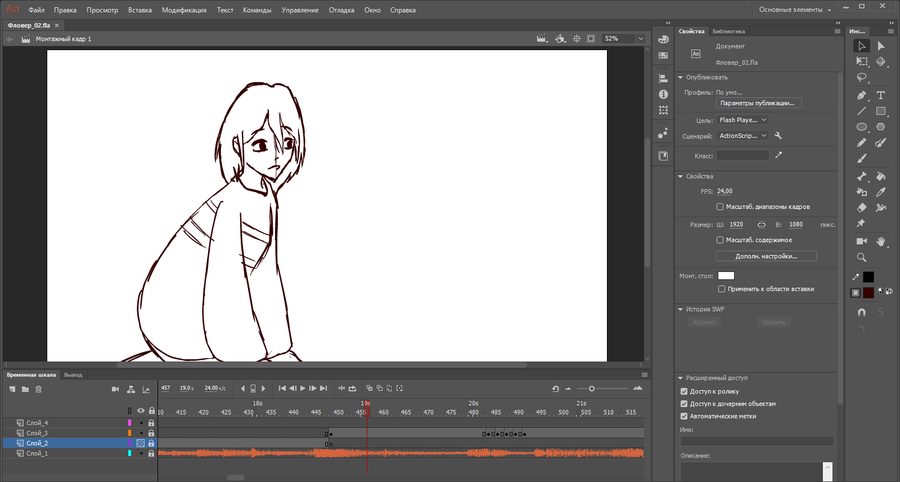This screenshot has width=900, height=482.
Task: Swap stroke and fill colors
Action: point(890,291)
